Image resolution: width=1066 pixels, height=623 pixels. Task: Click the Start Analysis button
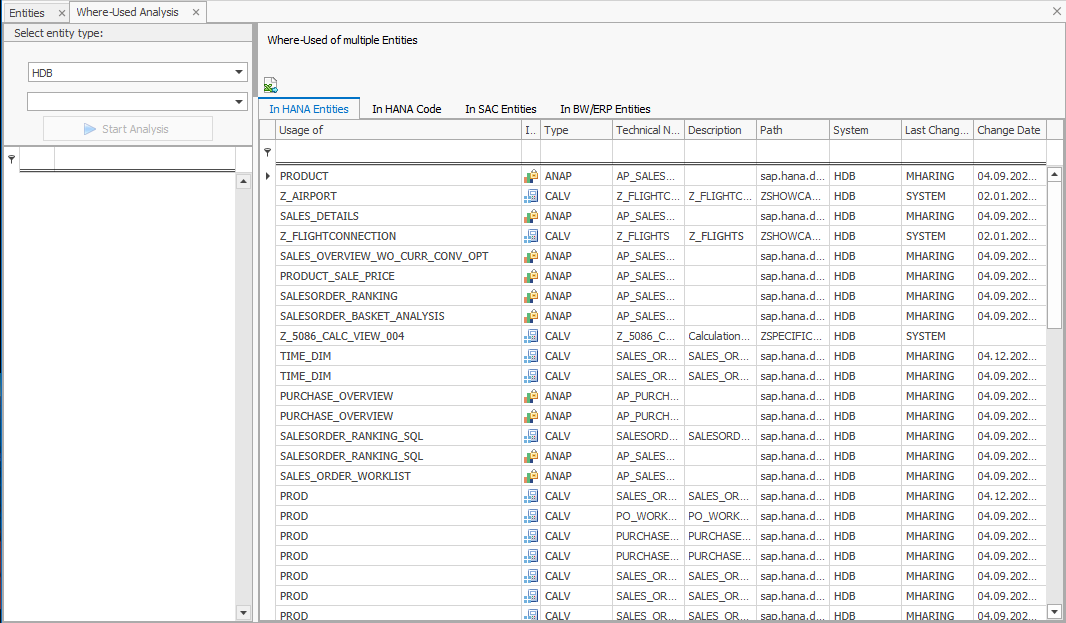tap(127, 128)
